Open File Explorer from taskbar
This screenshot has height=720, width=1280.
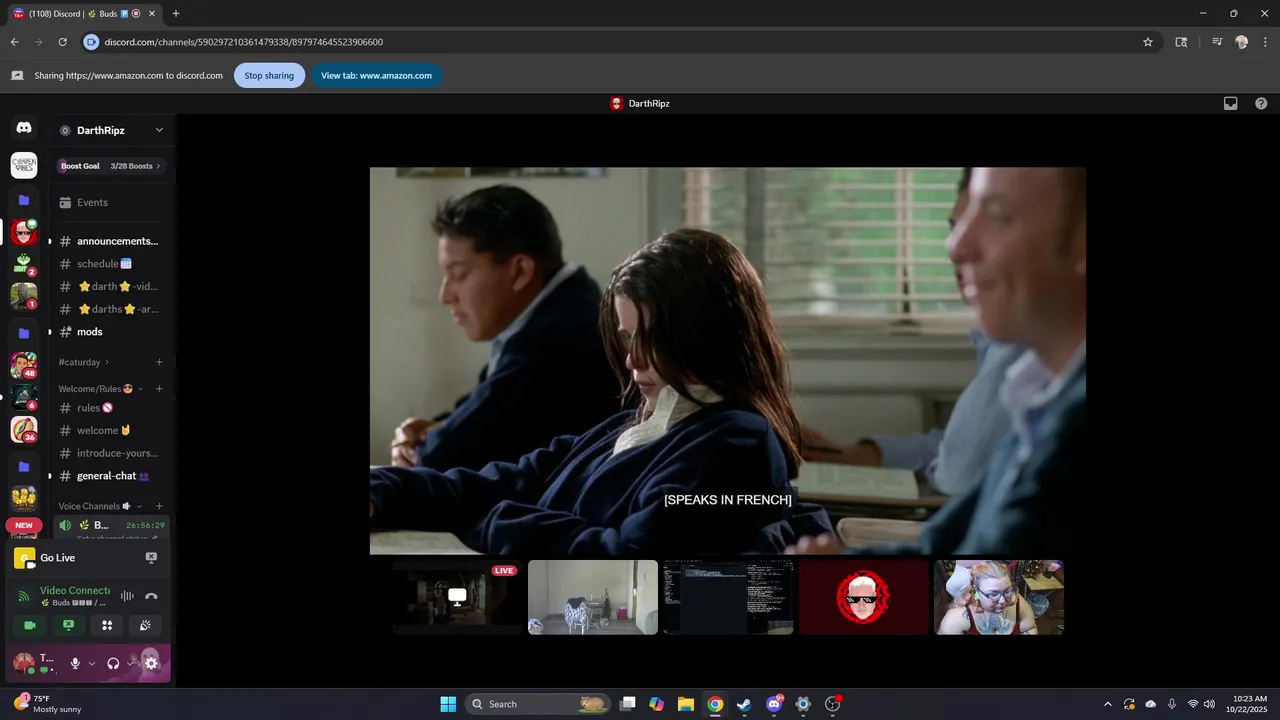coord(685,704)
